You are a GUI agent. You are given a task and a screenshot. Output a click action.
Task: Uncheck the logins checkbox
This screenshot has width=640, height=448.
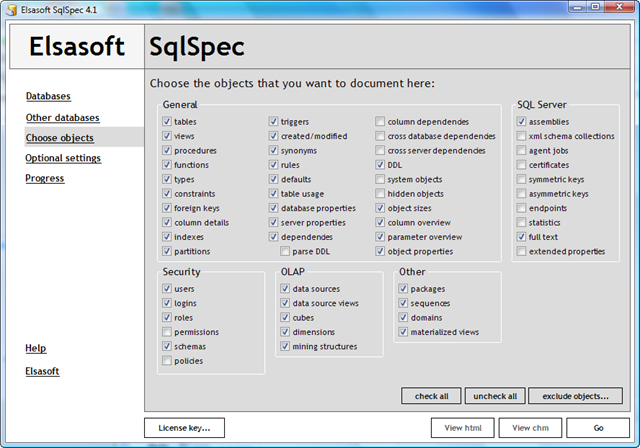(167, 303)
